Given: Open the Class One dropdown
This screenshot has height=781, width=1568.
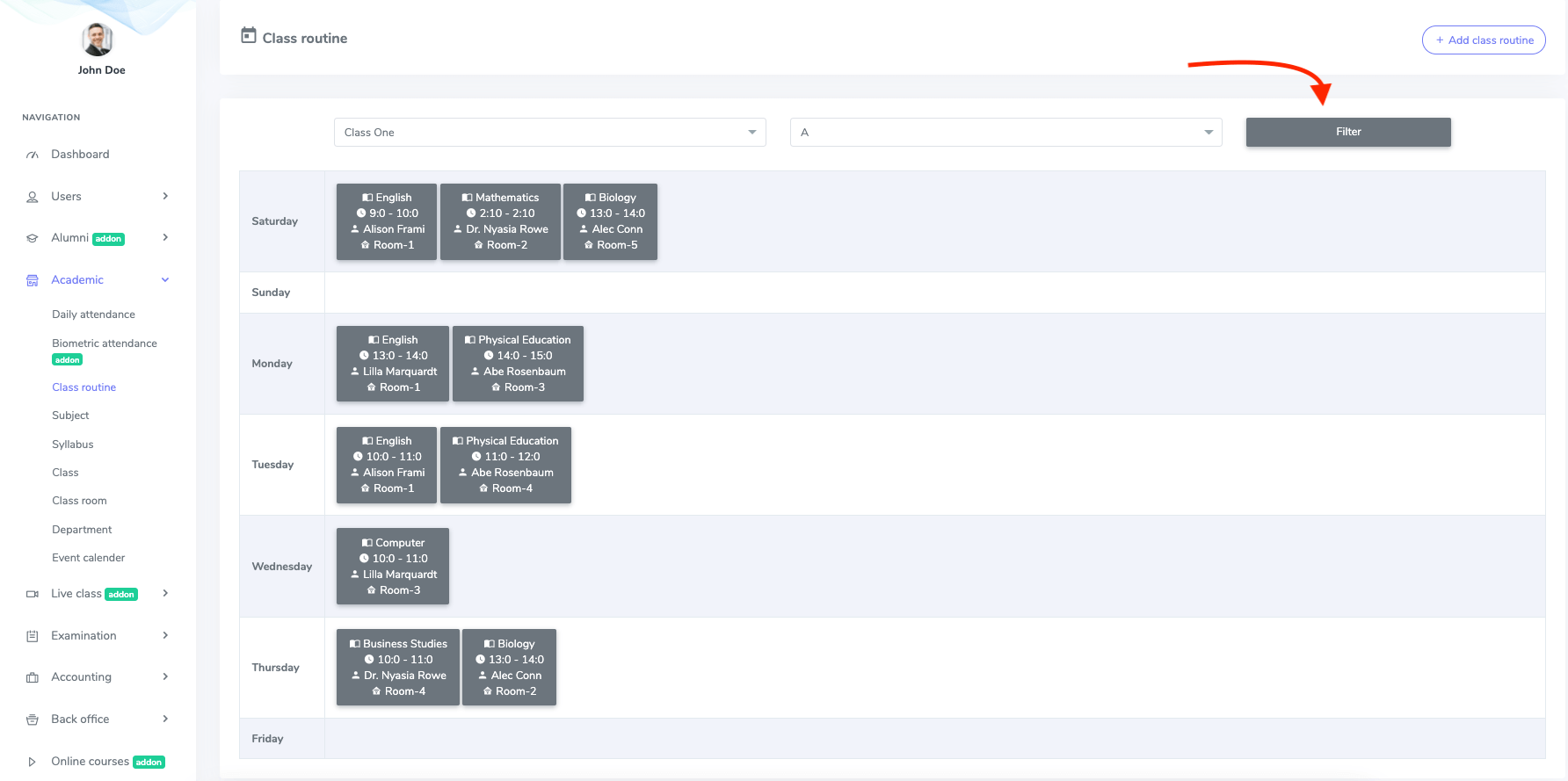Looking at the screenshot, I should 549,133.
